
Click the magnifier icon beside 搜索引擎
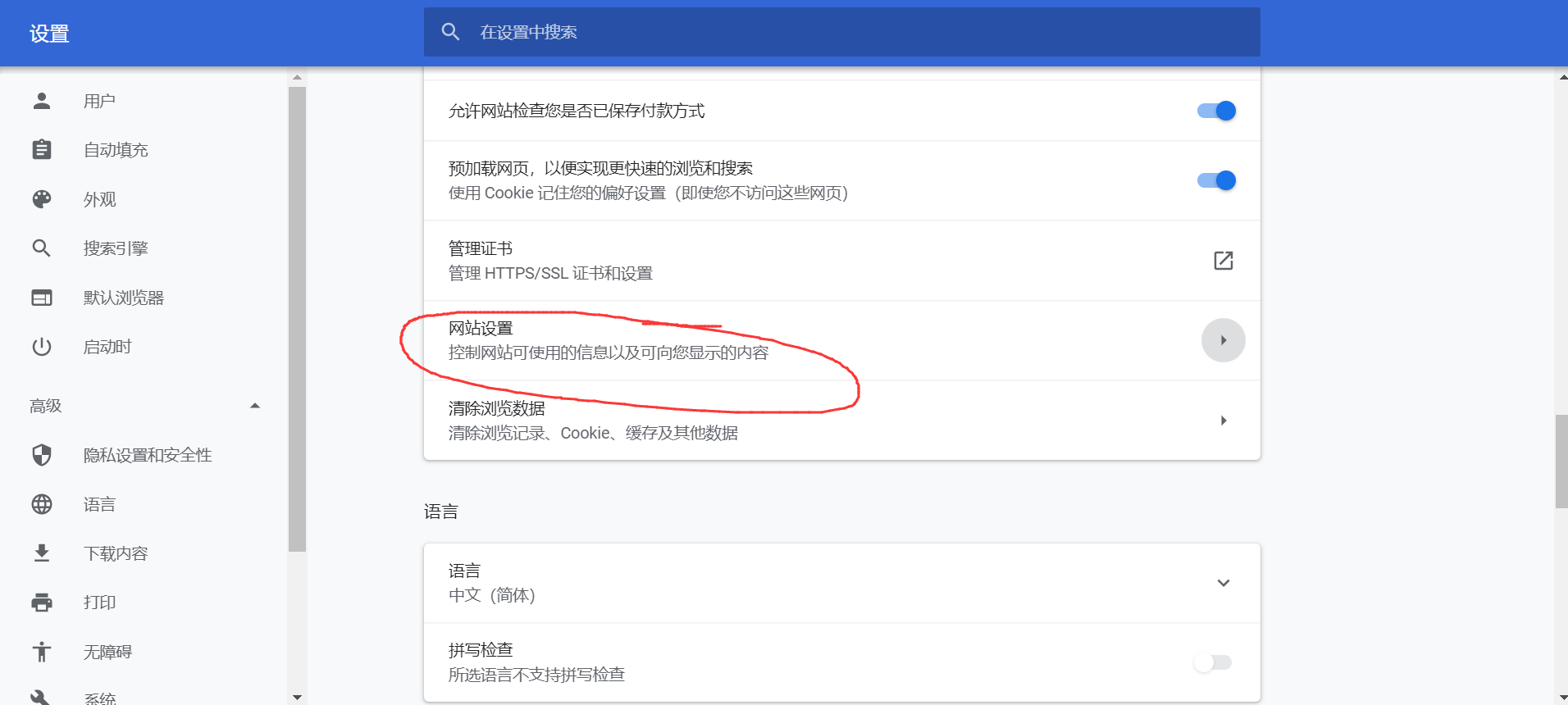click(x=42, y=248)
